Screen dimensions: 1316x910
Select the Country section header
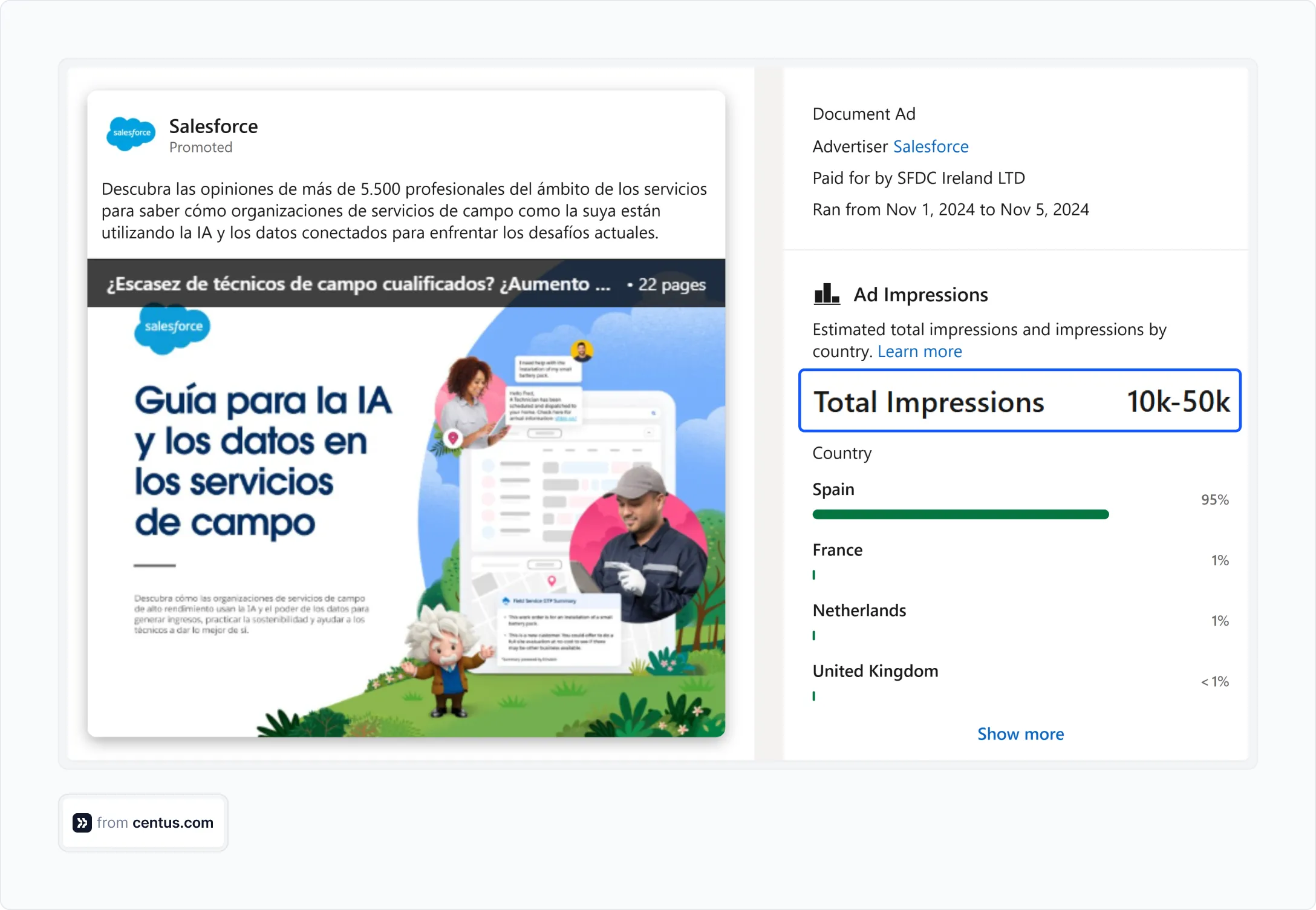pyautogui.click(x=841, y=453)
